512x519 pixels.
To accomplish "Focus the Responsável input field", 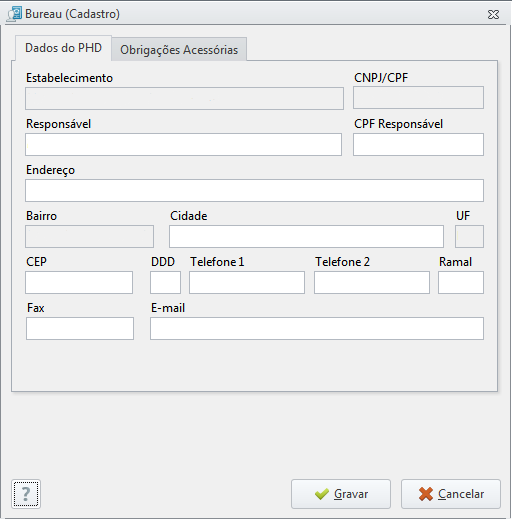I will [183, 144].
